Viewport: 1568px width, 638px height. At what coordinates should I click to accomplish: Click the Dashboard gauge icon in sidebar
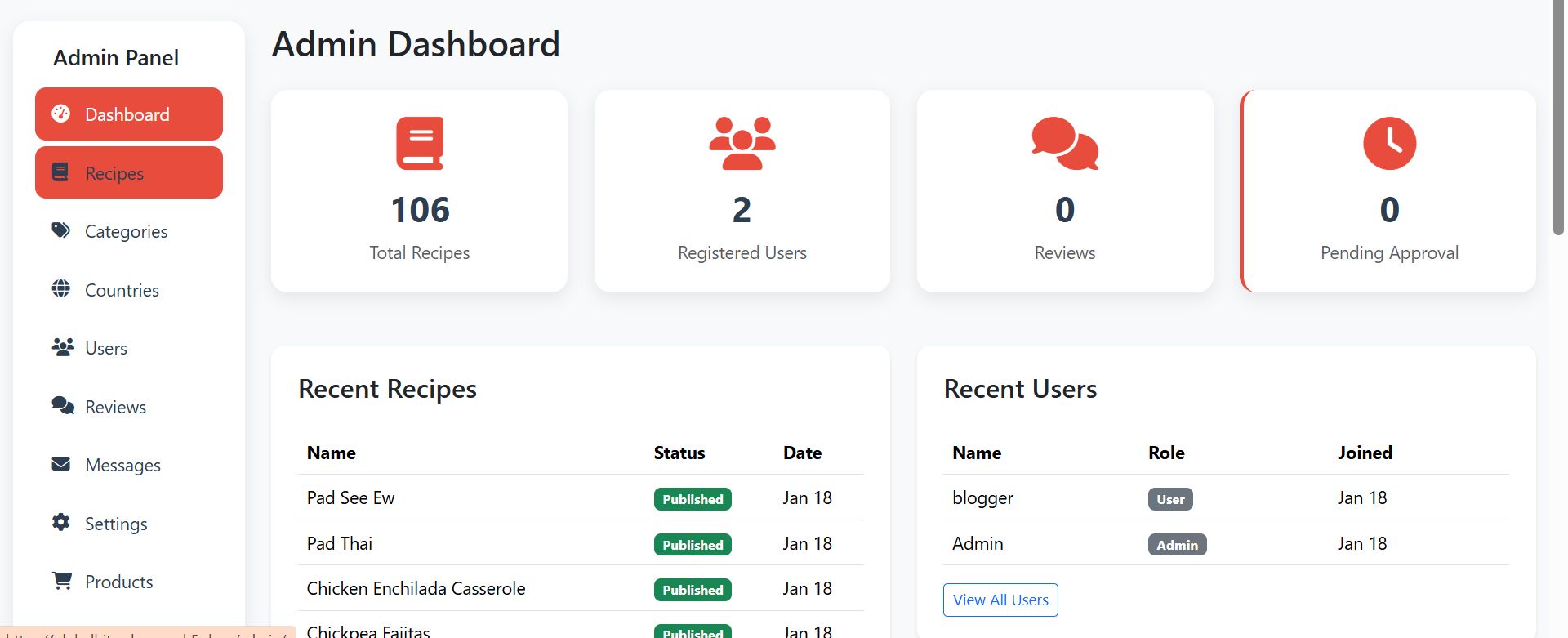61,114
